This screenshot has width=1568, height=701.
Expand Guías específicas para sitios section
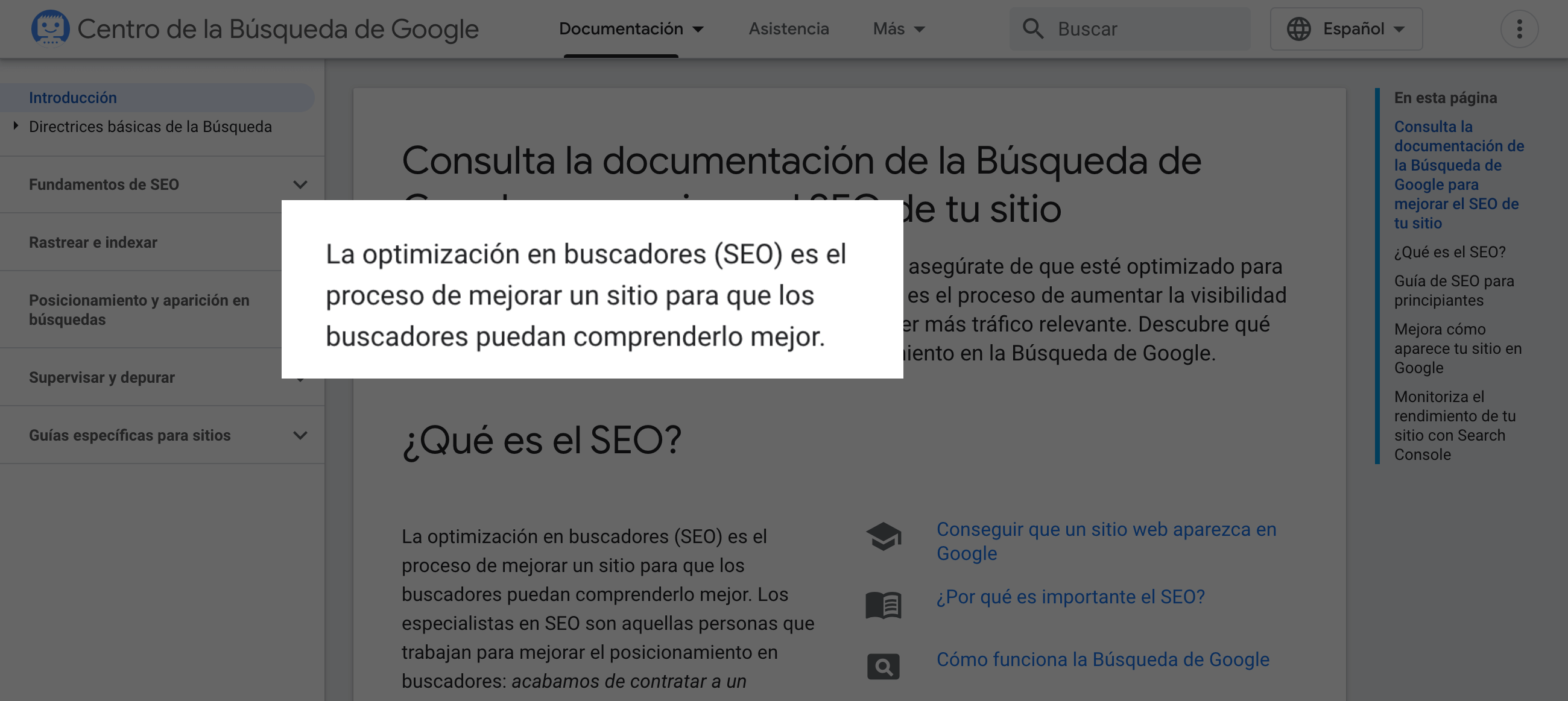coord(300,435)
